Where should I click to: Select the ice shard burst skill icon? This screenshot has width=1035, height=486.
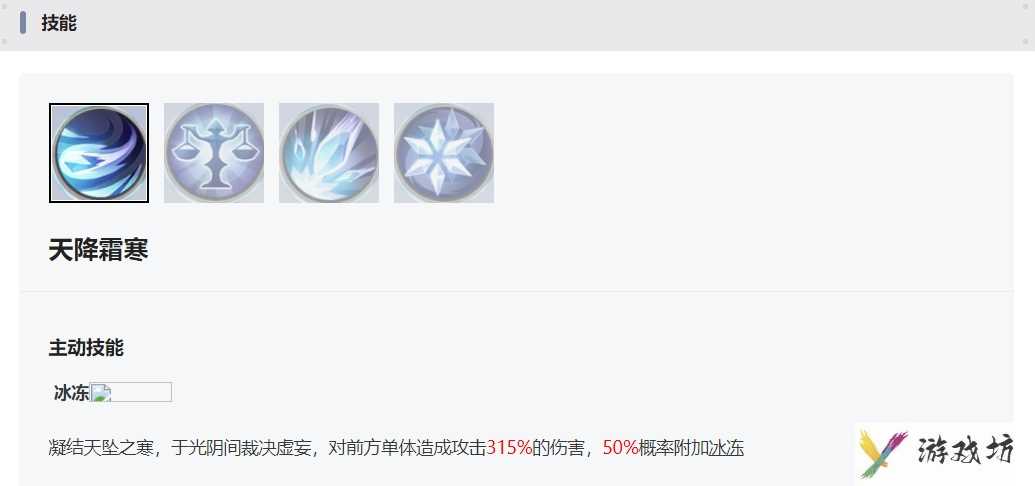[x=329, y=153]
